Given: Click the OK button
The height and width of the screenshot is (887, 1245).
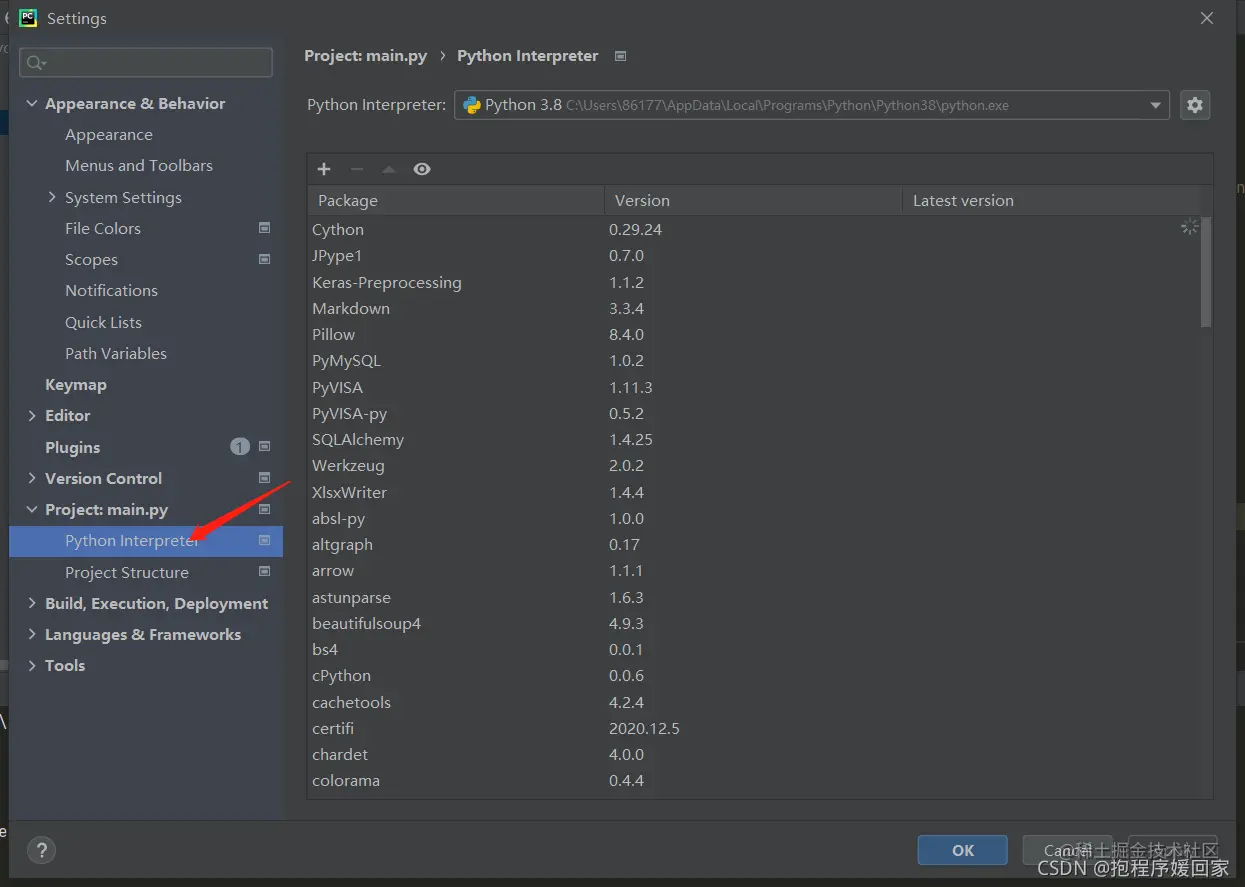Looking at the screenshot, I should pos(962,850).
